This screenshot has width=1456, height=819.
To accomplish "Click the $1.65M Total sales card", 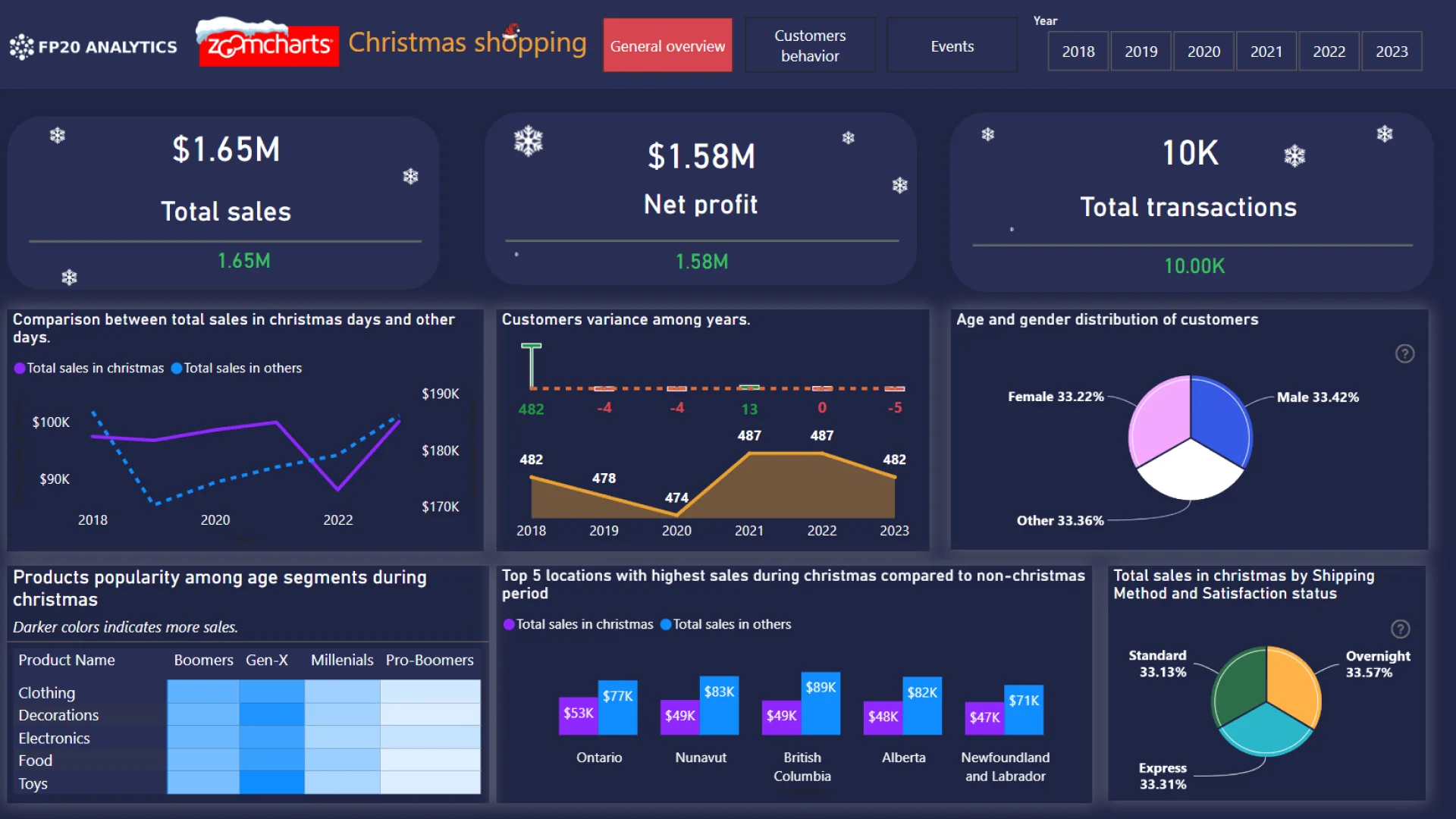I will (224, 202).
